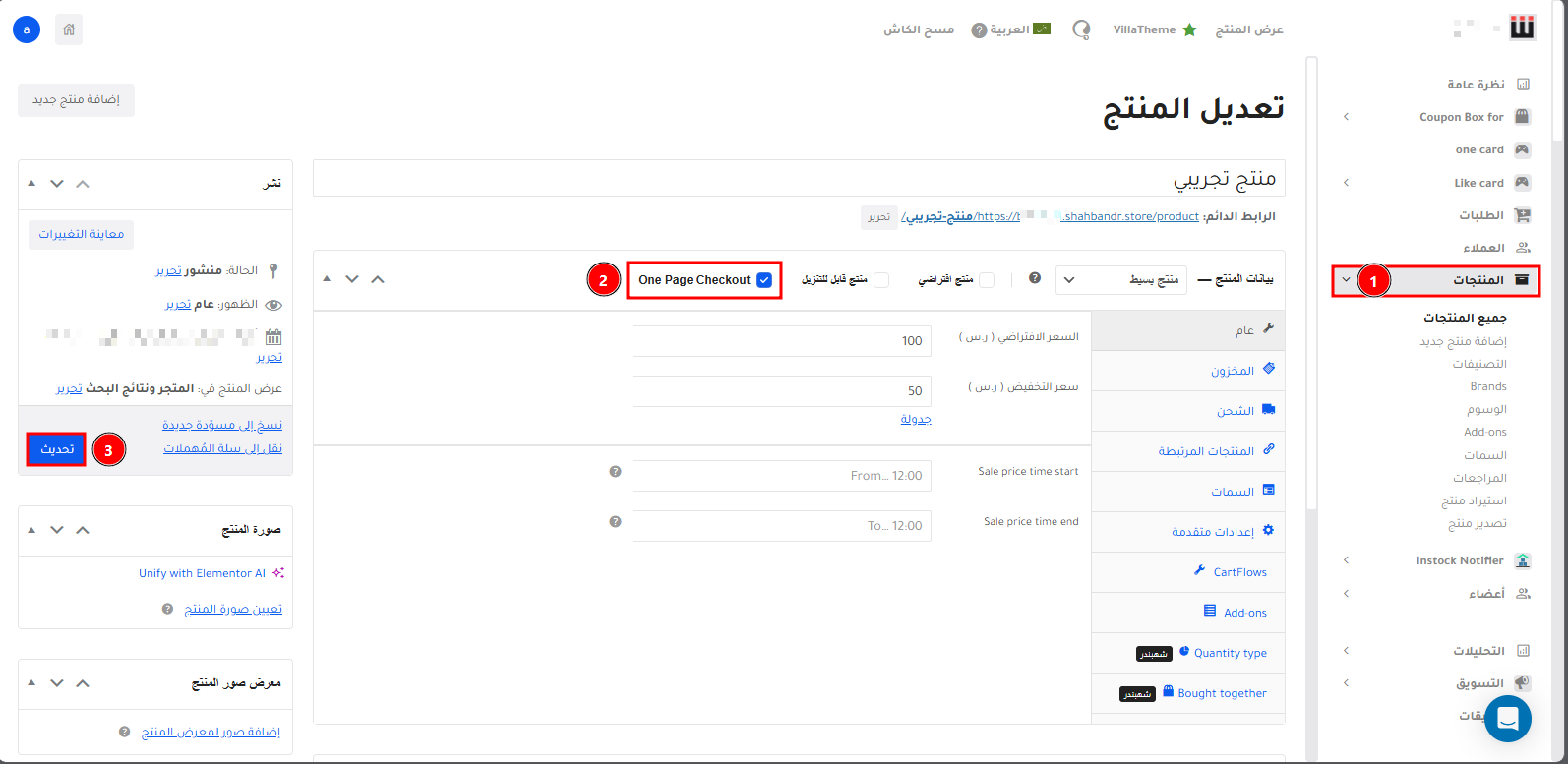The width and height of the screenshot is (1568, 764).
Task: Uncheck the One Page Checkout checkbox
Action: point(764,280)
